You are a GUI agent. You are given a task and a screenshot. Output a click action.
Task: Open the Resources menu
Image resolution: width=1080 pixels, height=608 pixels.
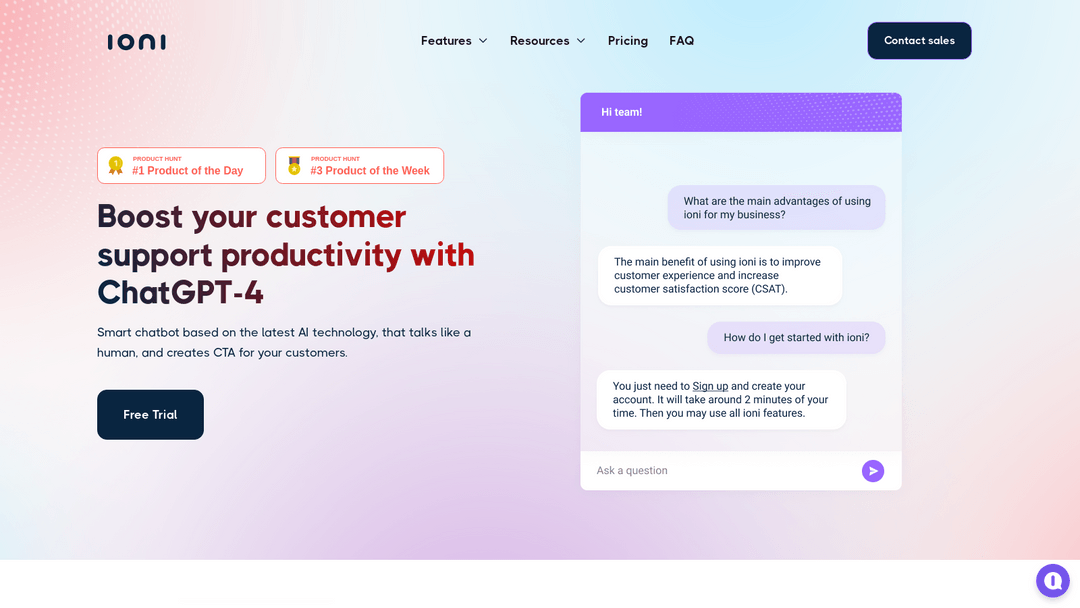[548, 41]
